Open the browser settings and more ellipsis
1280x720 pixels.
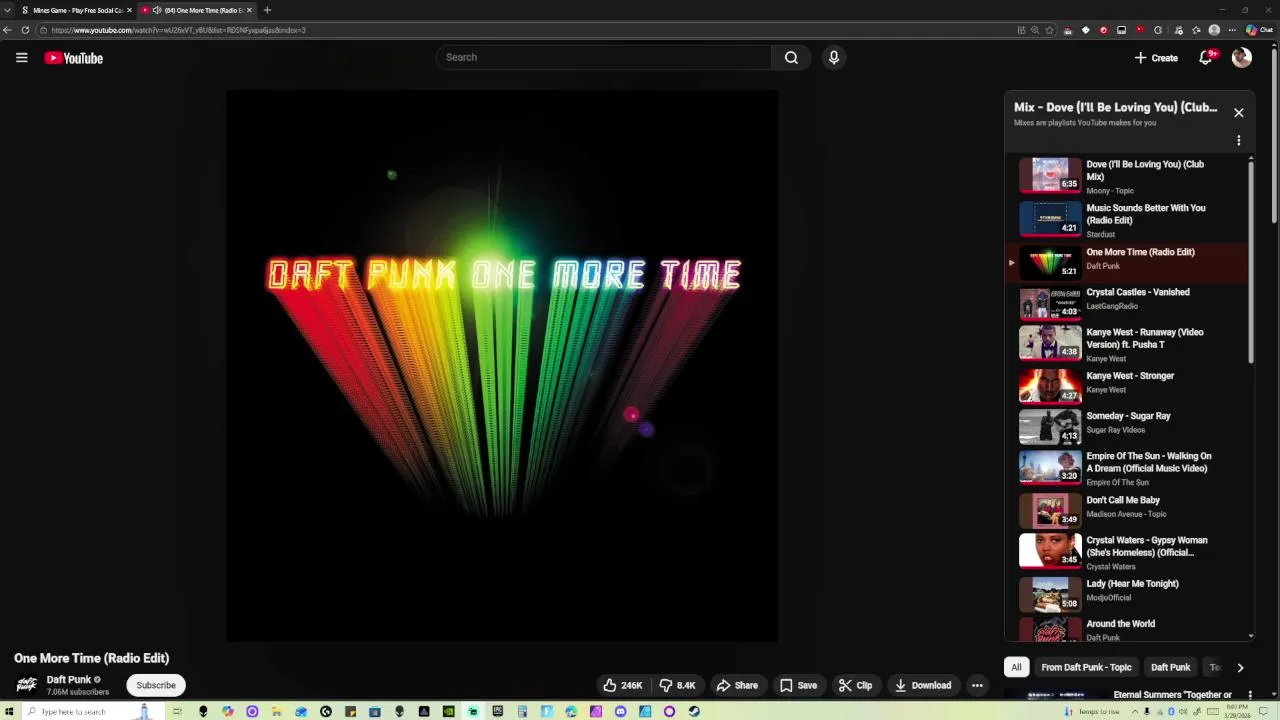(x=1232, y=30)
